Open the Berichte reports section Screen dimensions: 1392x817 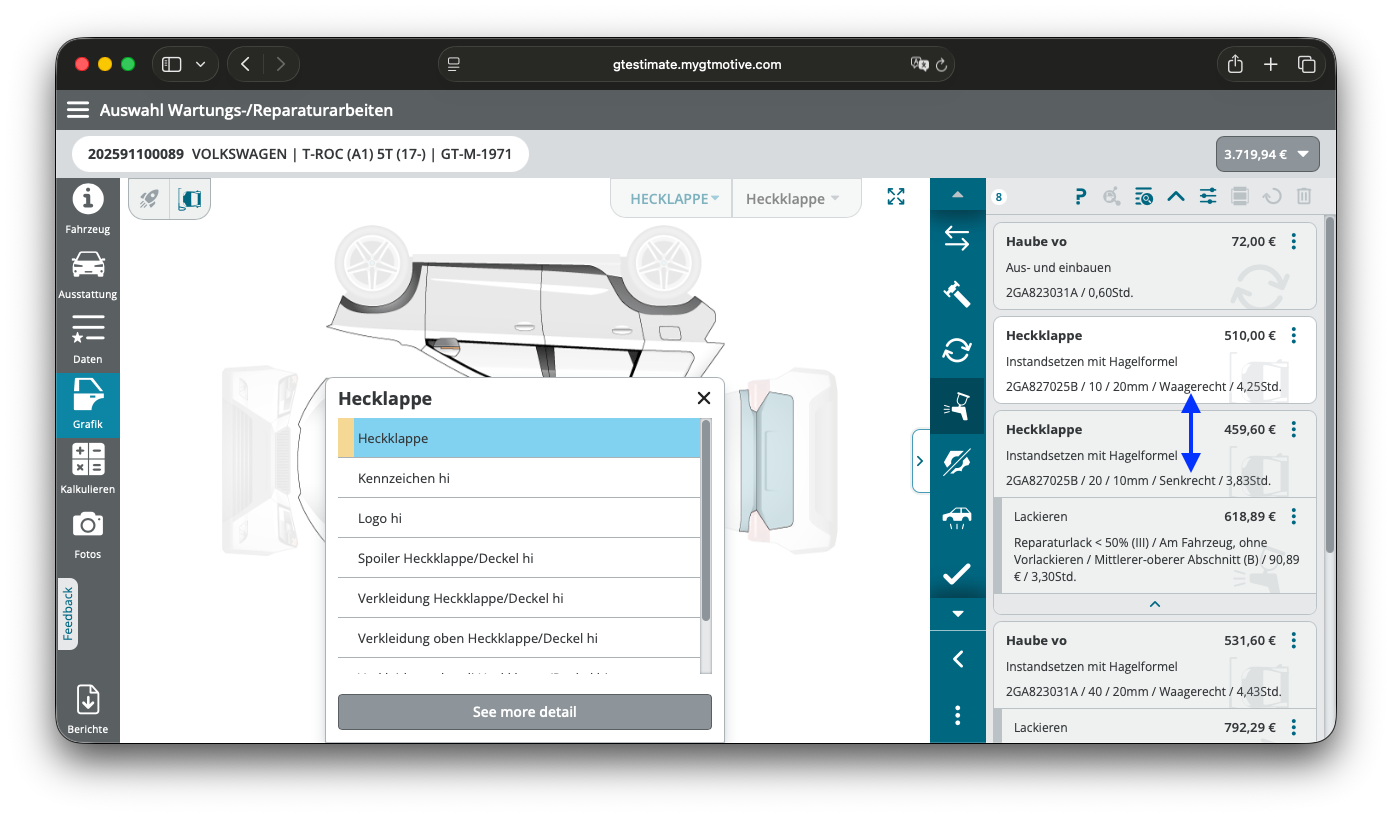click(x=88, y=710)
